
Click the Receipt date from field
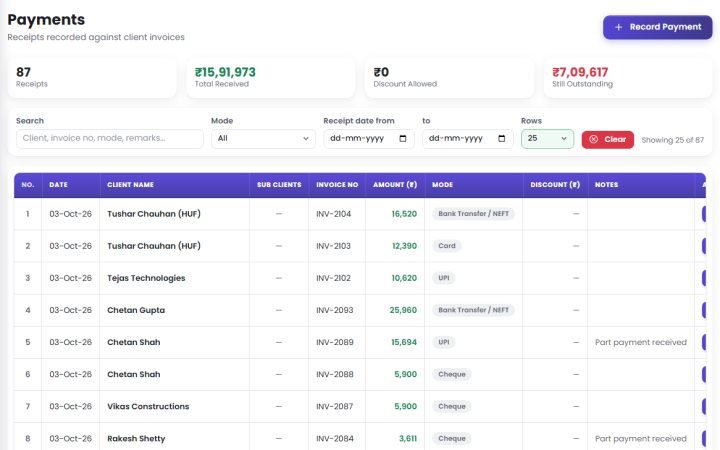point(369,139)
